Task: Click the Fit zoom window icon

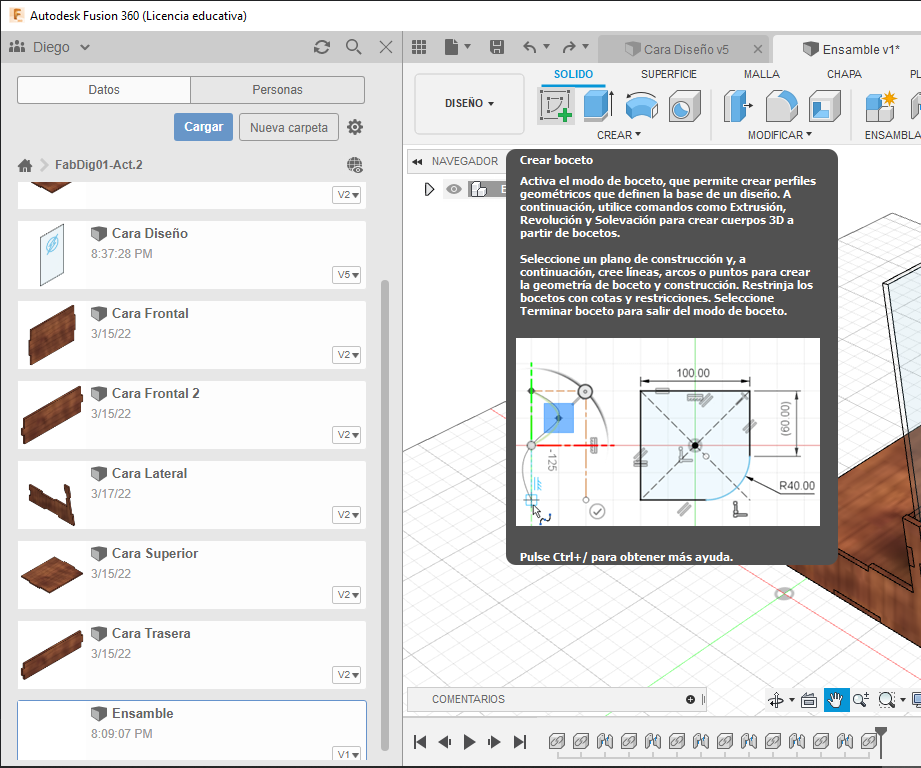Action: click(886, 700)
